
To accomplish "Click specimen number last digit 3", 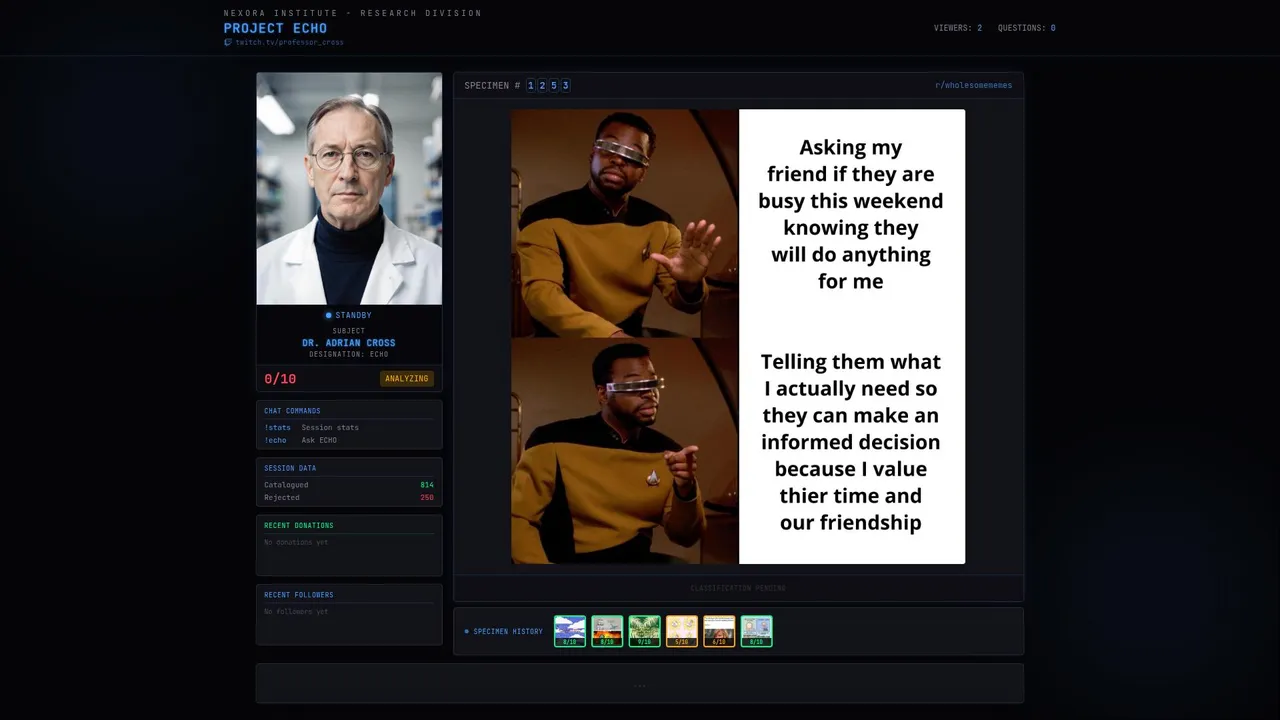I will point(565,85).
